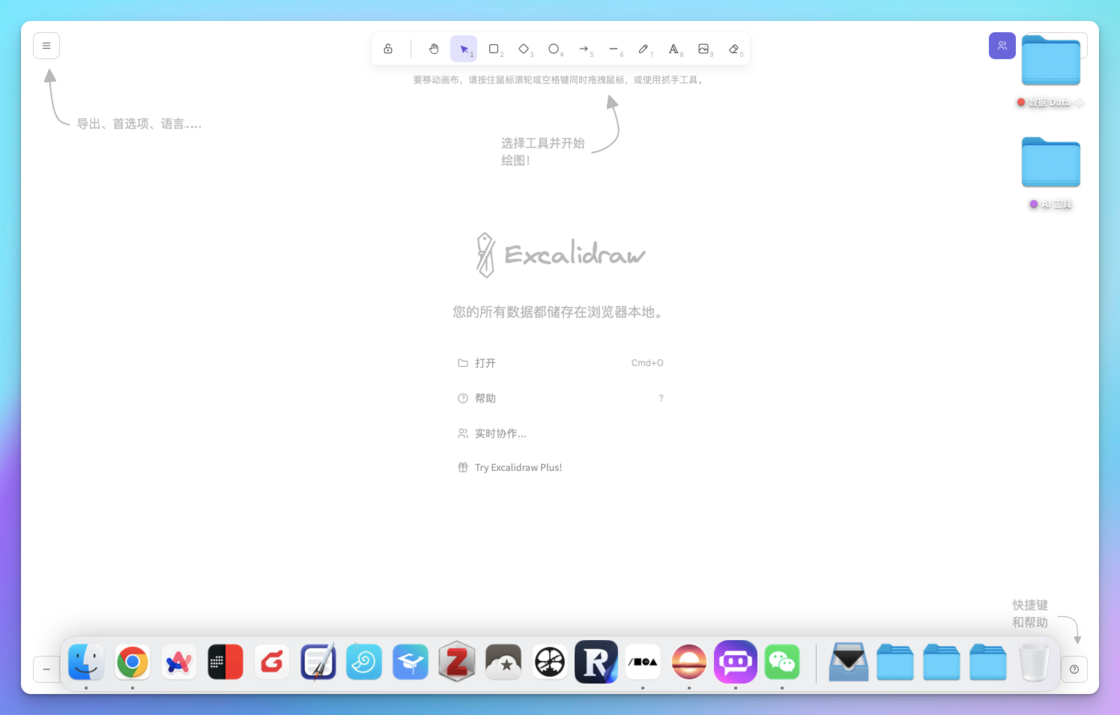Open the 帮助 (Help) entry
Viewport: 1120px width, 715px height.
[x=486, y=398]
